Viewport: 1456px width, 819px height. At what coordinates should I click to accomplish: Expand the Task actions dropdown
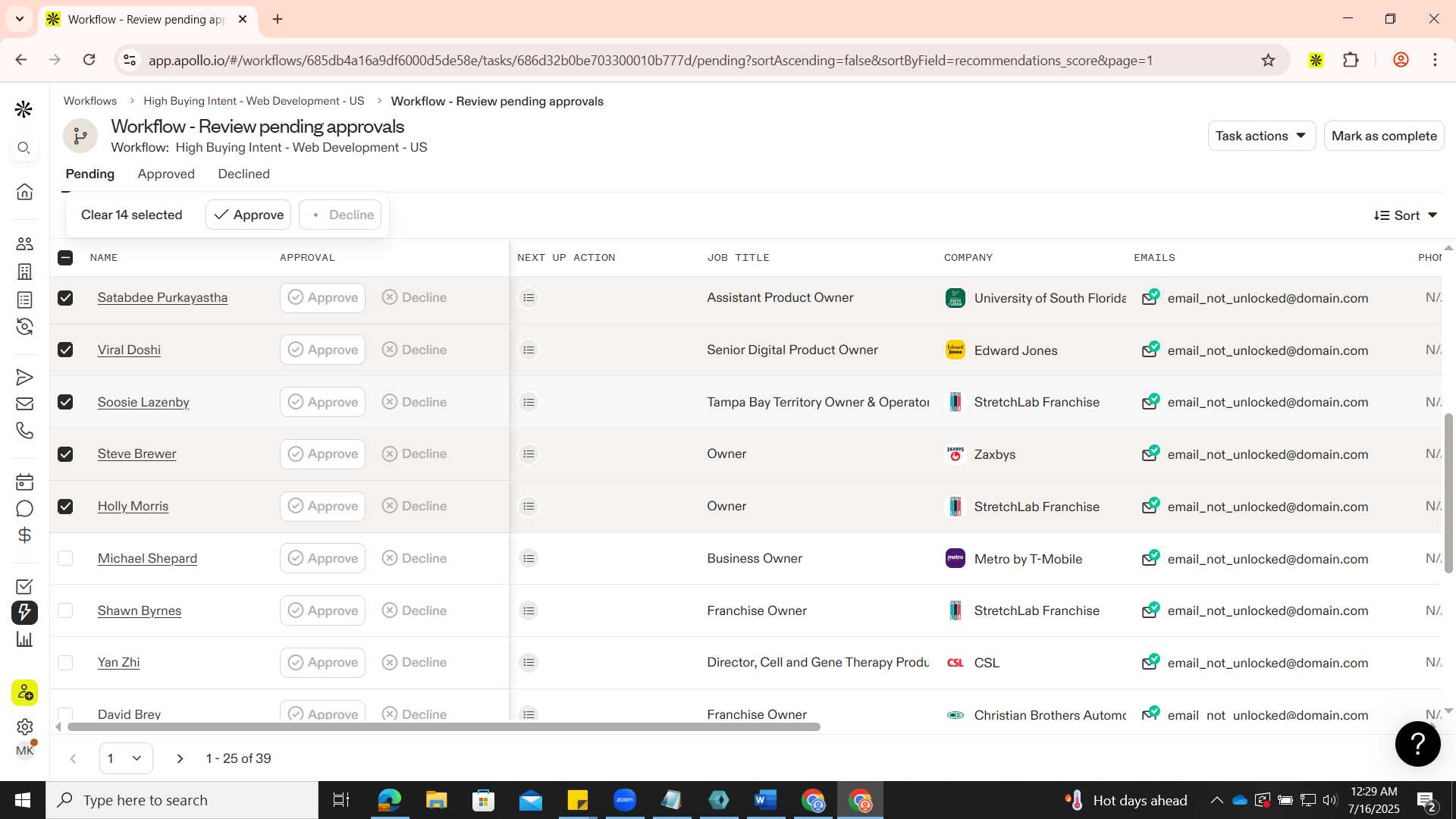[x=1261, y=136]
